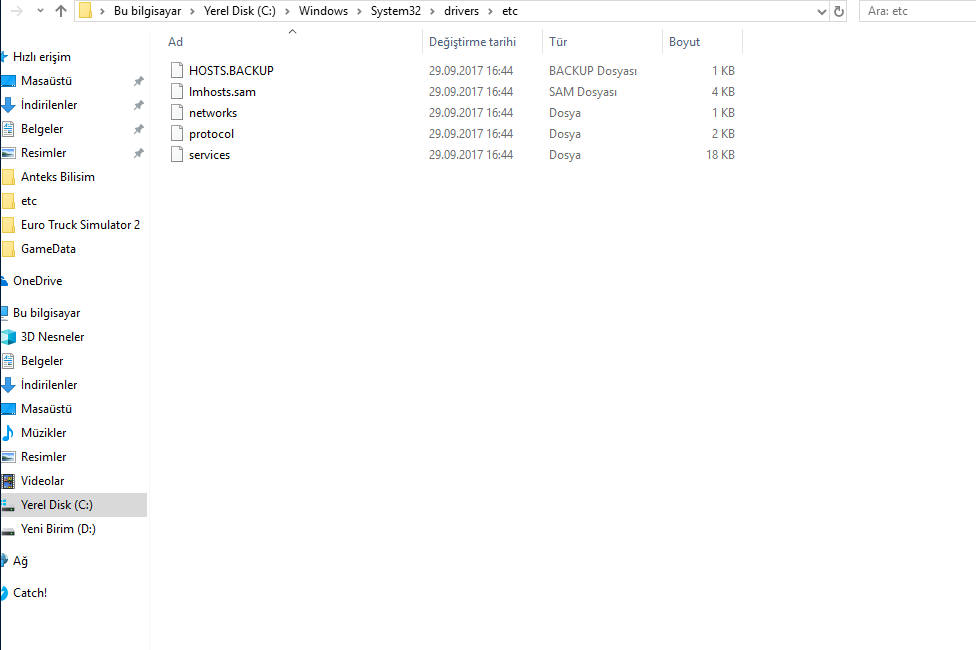Select the Windows breadcrumb
This screenshot has height=650, width=976.
[323, 11]
